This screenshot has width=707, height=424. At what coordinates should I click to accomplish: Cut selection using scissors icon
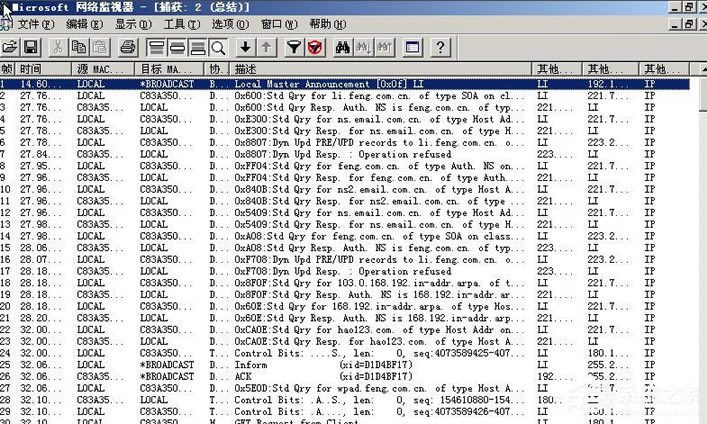pyautogui.click(x=57, y=47)
